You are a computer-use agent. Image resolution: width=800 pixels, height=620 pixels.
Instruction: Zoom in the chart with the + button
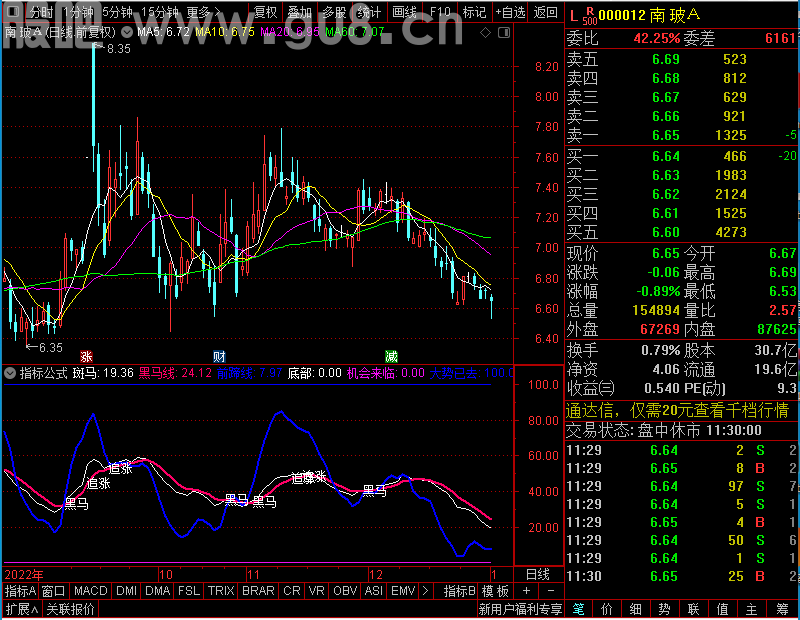(x=527, y=591)
